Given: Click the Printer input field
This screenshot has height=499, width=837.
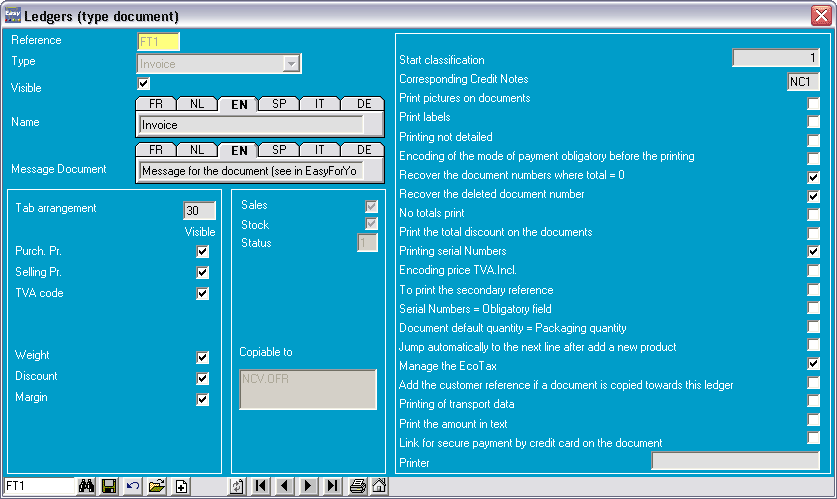Looking at the screenshot, I should click(x=735, y=461).
